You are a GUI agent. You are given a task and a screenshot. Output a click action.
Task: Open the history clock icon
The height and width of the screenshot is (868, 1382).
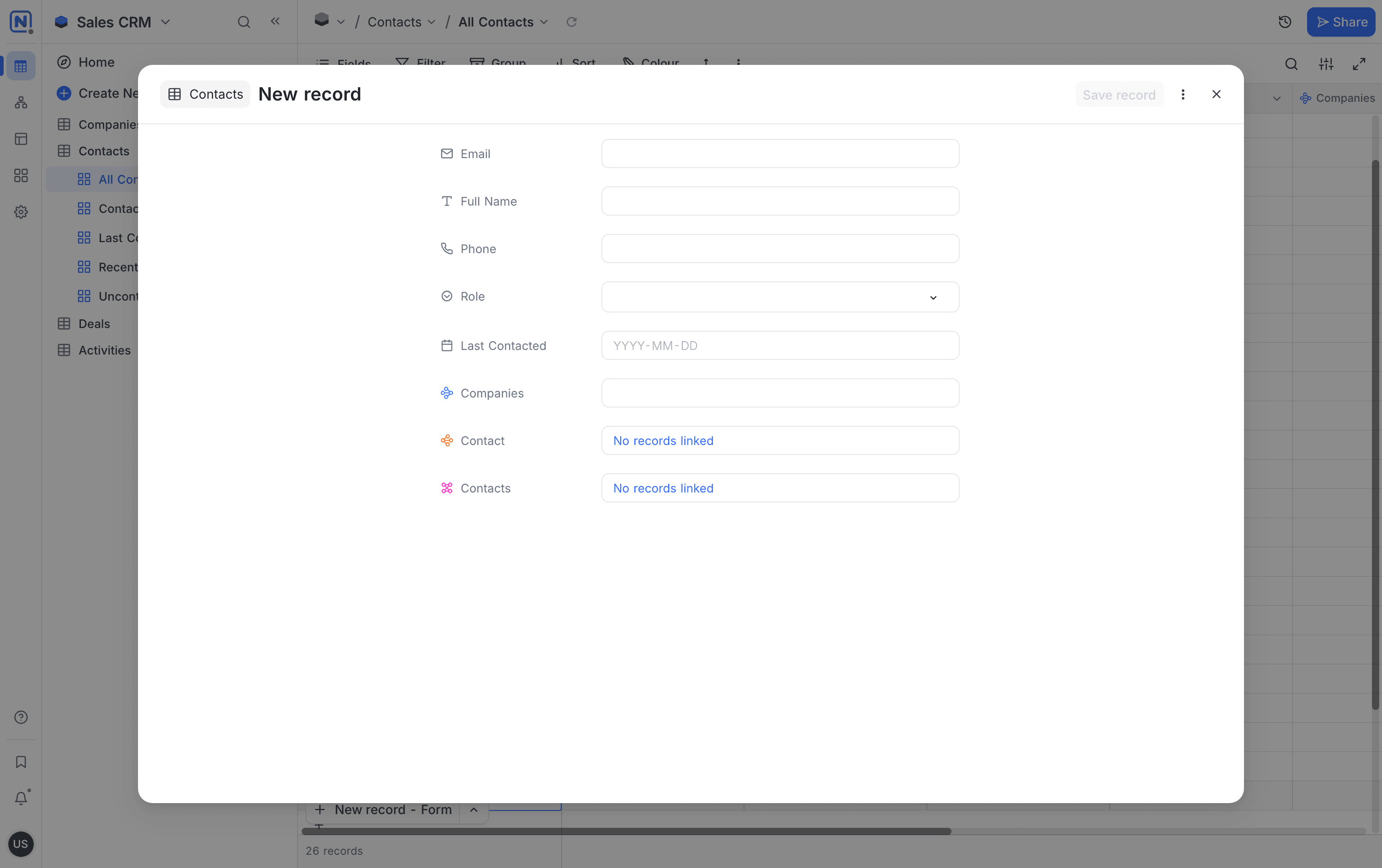(x=1285, y=22)
